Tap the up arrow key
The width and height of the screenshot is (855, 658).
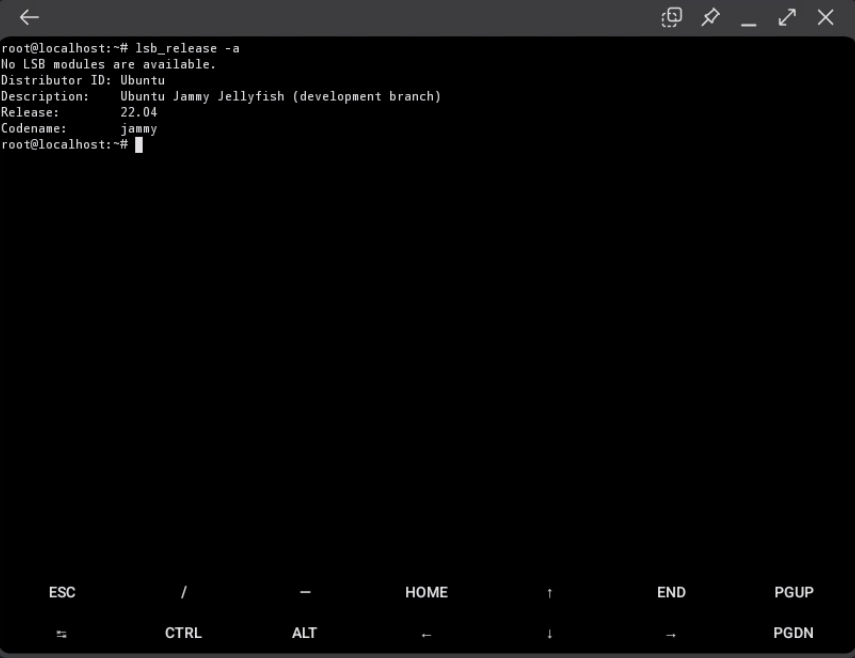pos(549,593)
